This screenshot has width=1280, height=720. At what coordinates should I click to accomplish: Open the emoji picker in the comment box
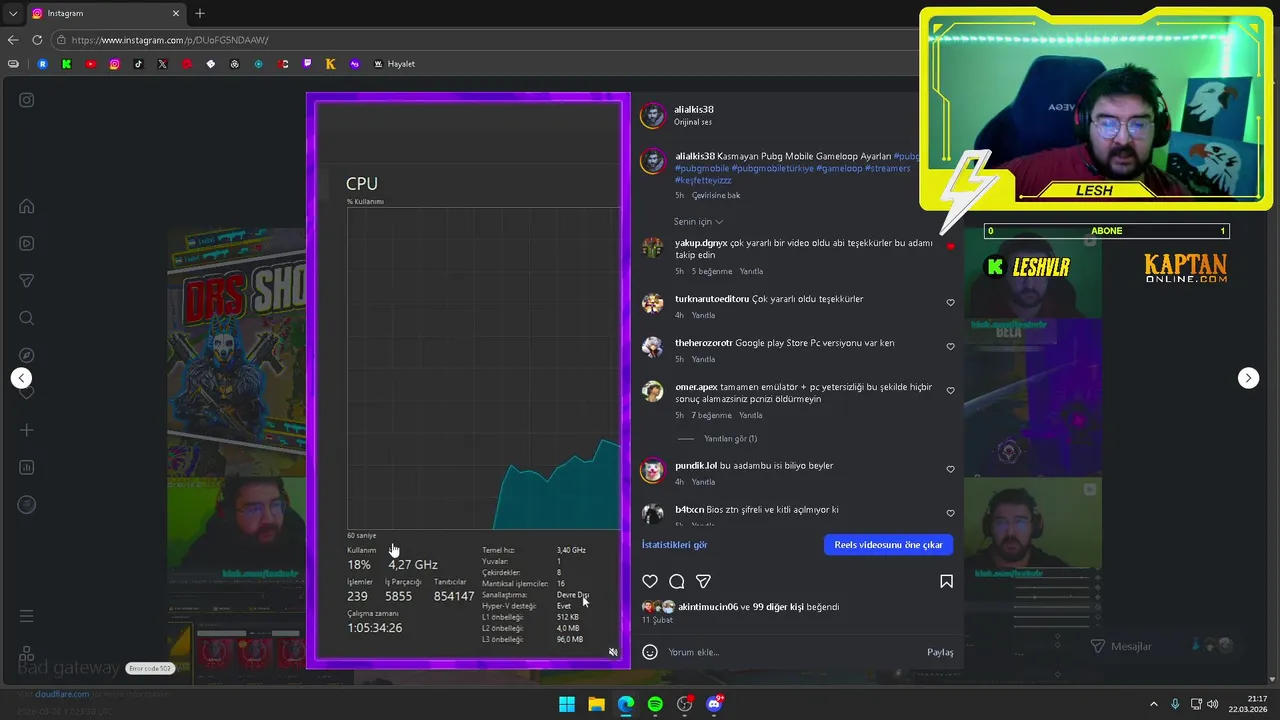coord(650,652)
